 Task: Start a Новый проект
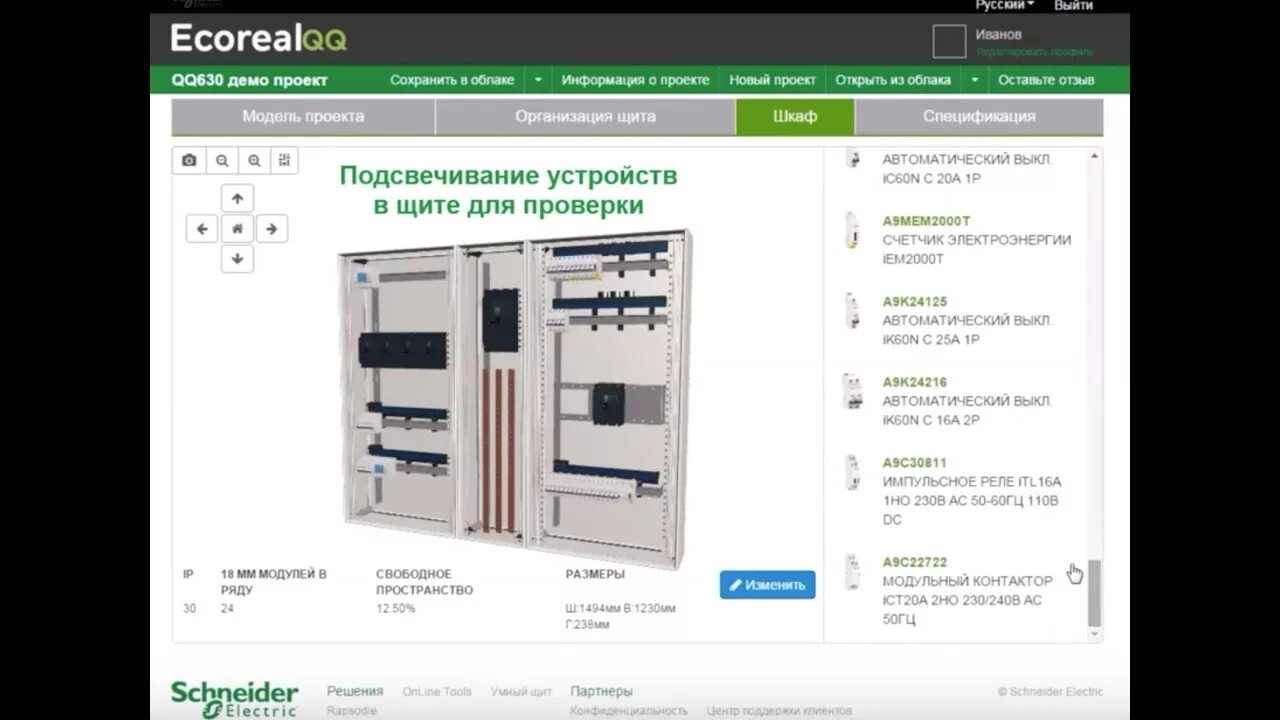pyautogui.click(x=773, y=80)
